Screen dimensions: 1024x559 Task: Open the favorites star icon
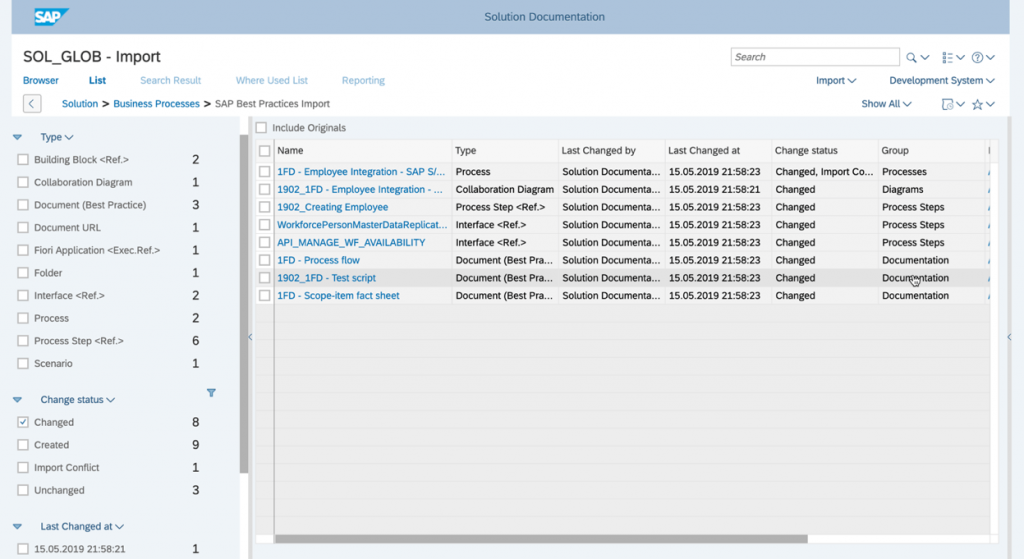977,104
